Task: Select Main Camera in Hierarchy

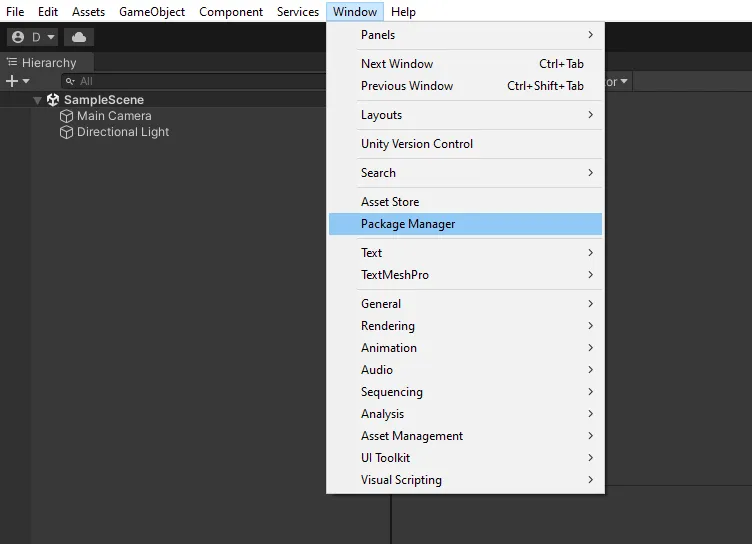Action: (x=114, y=116)
